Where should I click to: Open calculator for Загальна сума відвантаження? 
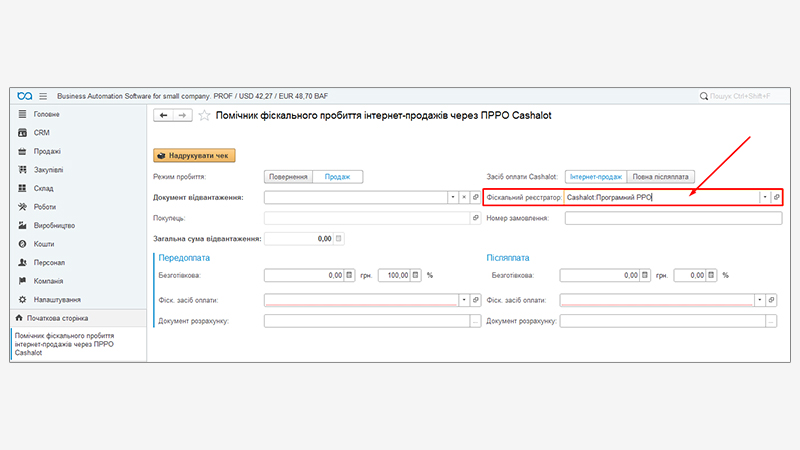pyautogui.click(x=338, y=239)
